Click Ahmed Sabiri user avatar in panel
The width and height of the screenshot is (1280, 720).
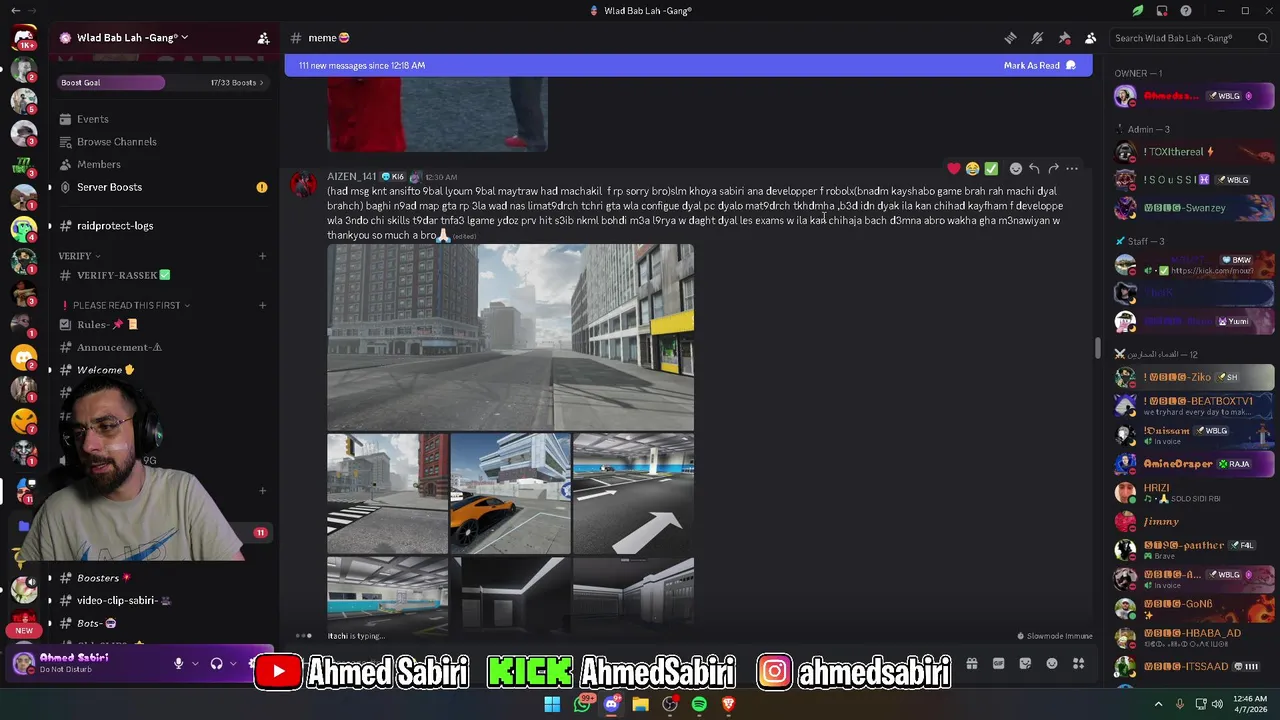coord(24,663)
